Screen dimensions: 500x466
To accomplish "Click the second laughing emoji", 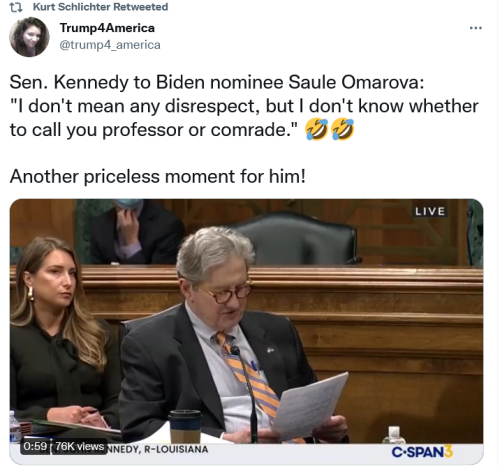I will tap(343, 129).
